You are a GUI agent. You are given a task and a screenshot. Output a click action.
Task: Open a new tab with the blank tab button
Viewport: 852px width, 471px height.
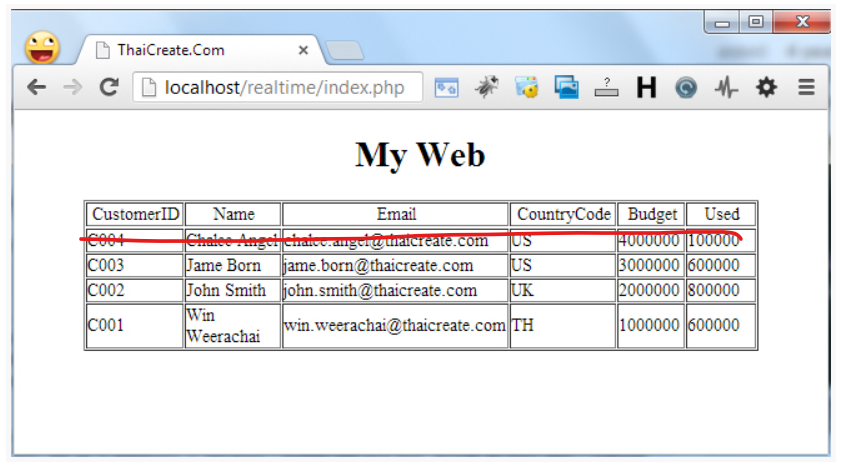coord(345,51)
